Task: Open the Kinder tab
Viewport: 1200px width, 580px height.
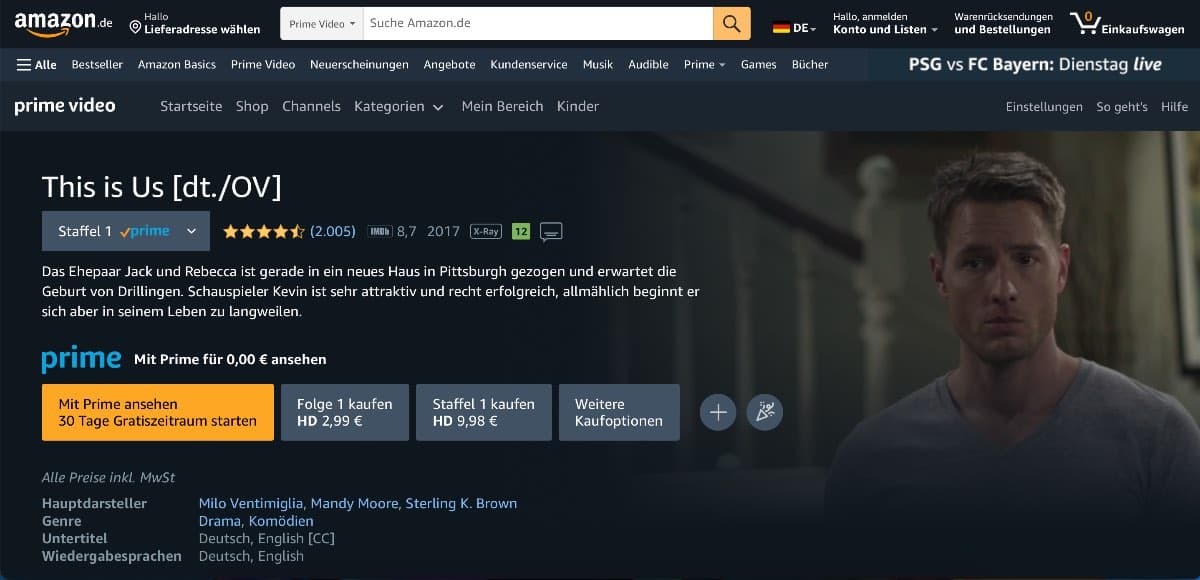Action: click(578, 106)
